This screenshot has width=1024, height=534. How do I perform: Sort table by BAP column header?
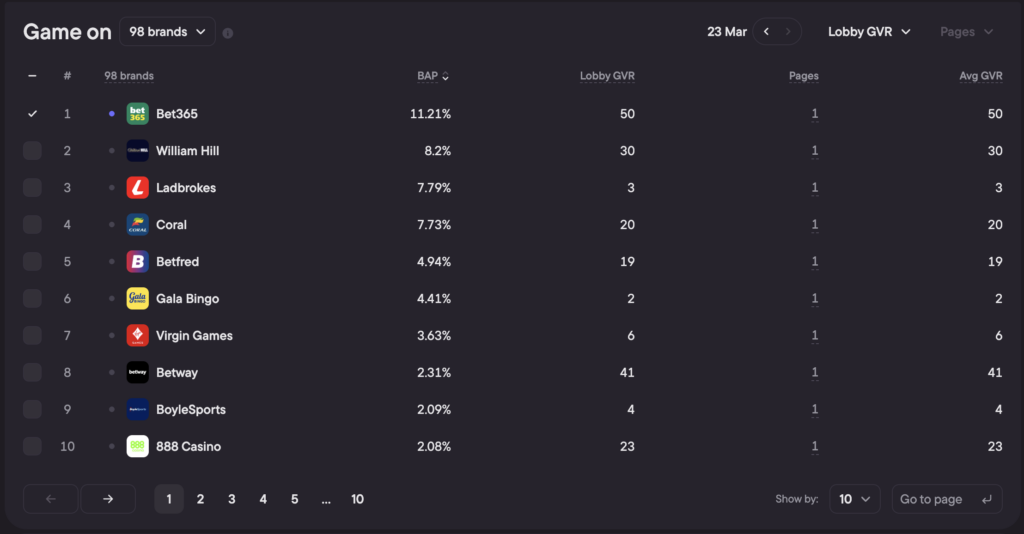click(432, 76)
